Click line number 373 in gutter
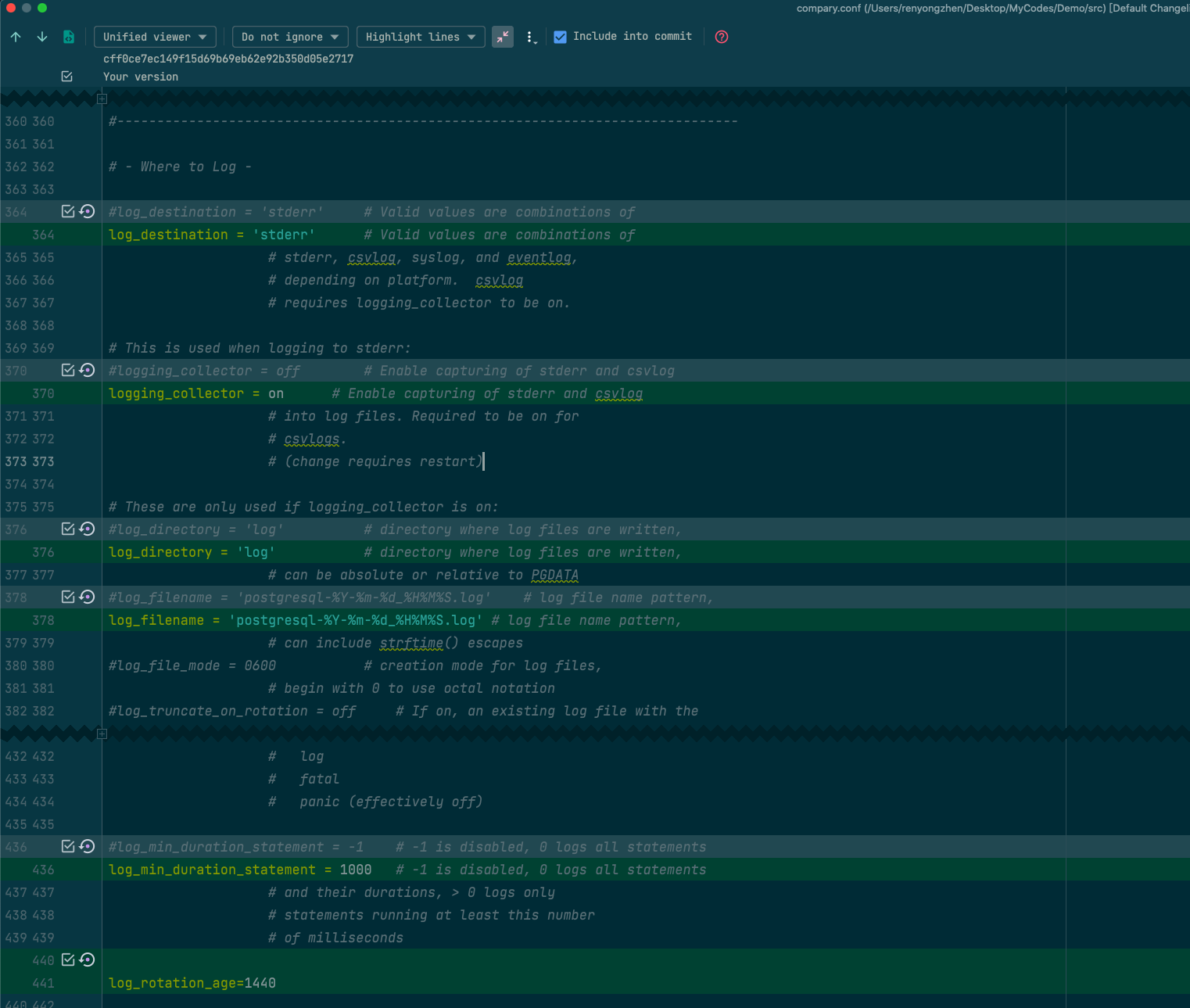Viewport: 1190px width, 1008px height. point(30,461)
